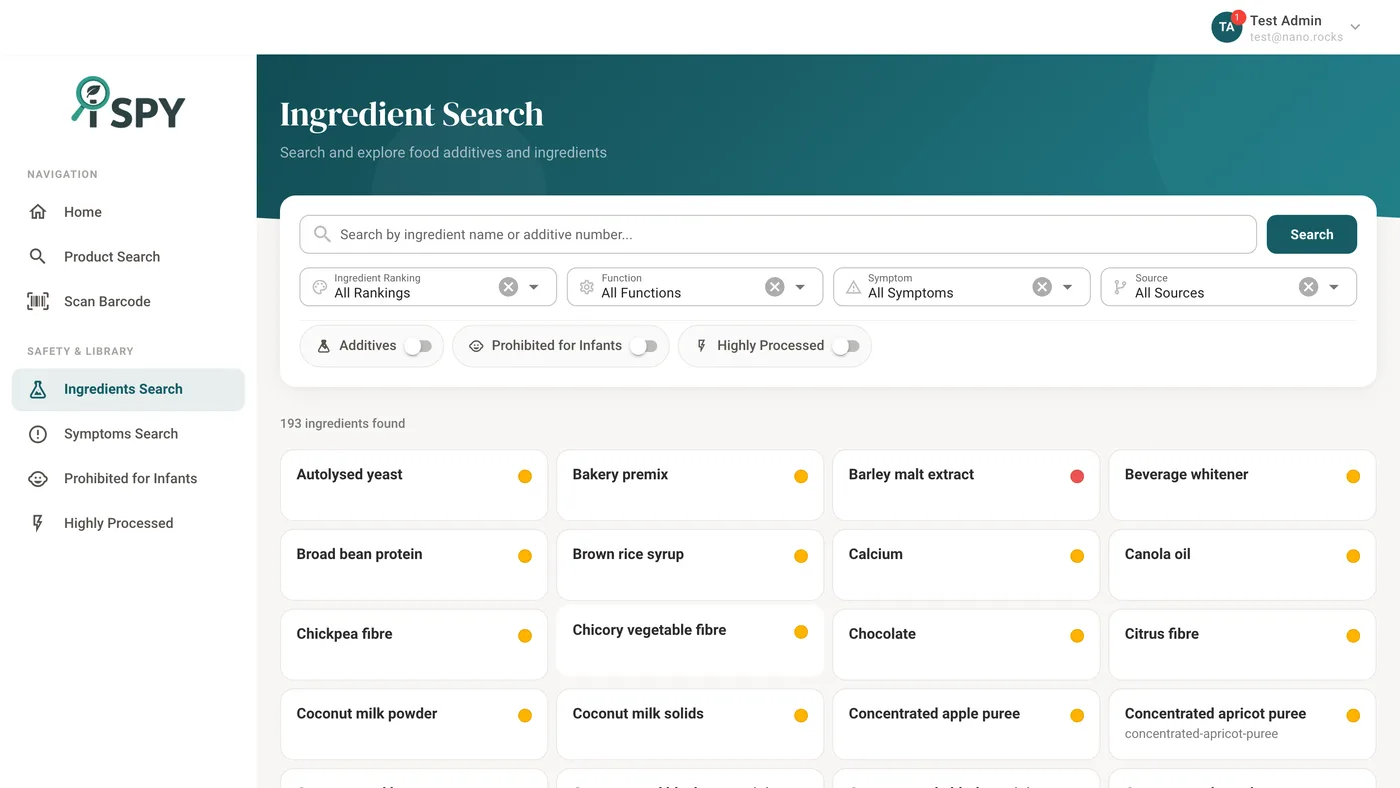Click the Test Admin user name
Viewport: 1400px width, 788px height.
[1285, 20]
